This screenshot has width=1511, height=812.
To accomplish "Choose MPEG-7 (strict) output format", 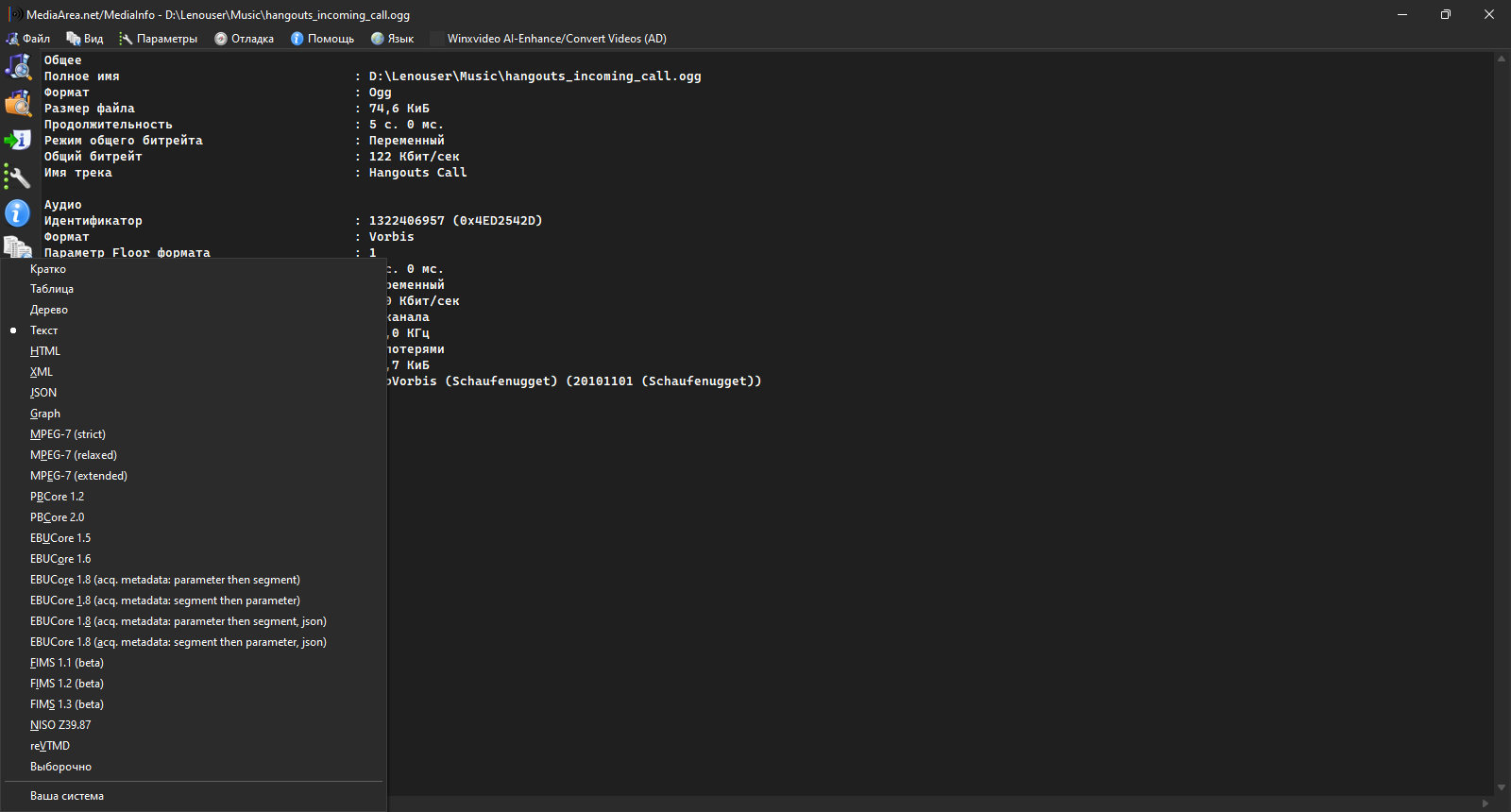I will (x=67, y=434).
